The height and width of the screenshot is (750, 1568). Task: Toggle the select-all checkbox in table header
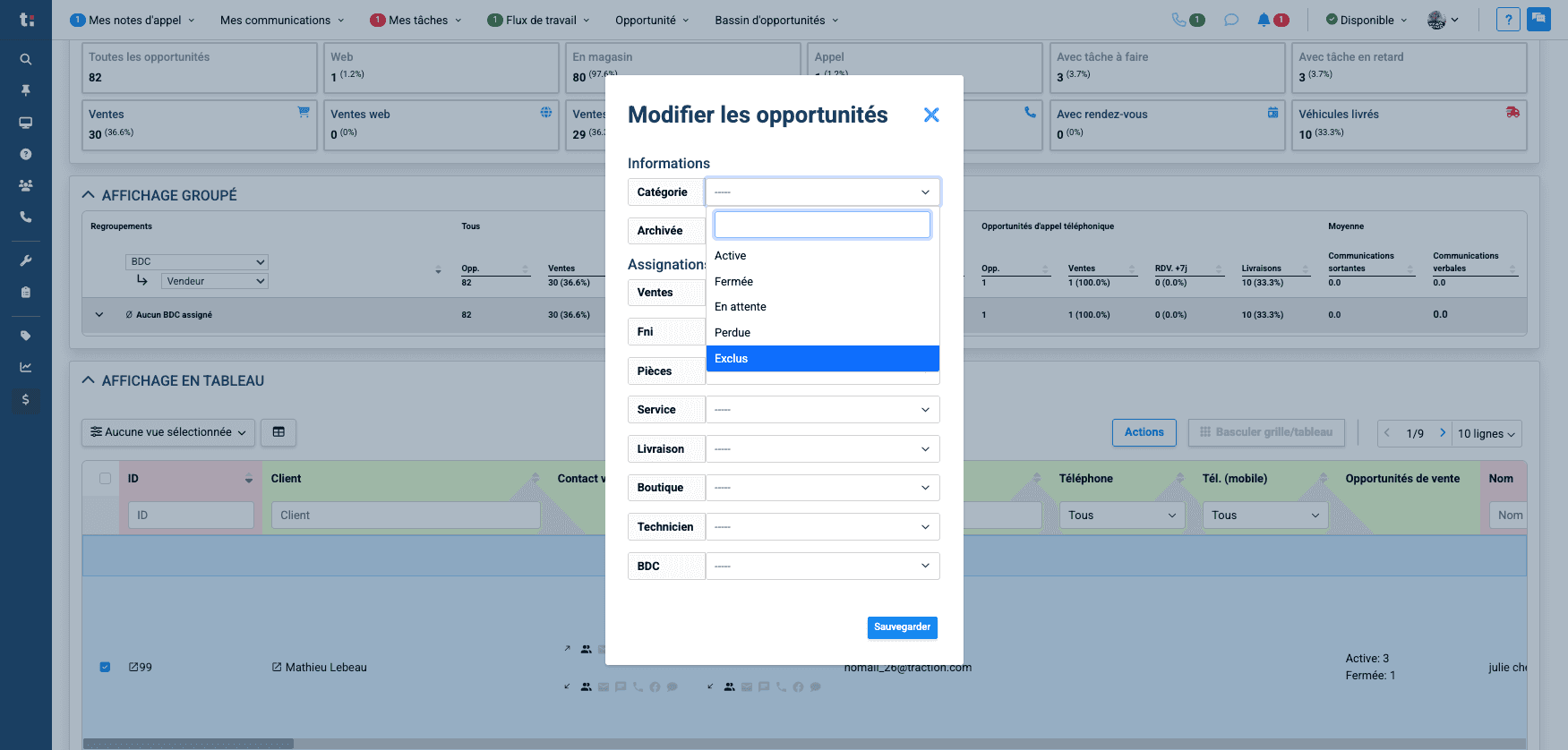coord(105,479)
